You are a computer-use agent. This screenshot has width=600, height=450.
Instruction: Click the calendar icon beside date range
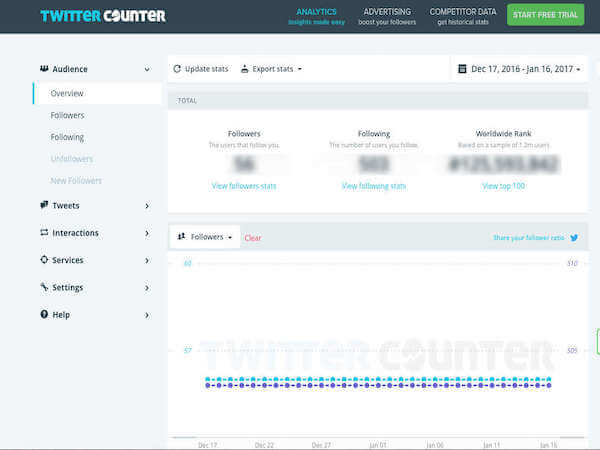462,69
